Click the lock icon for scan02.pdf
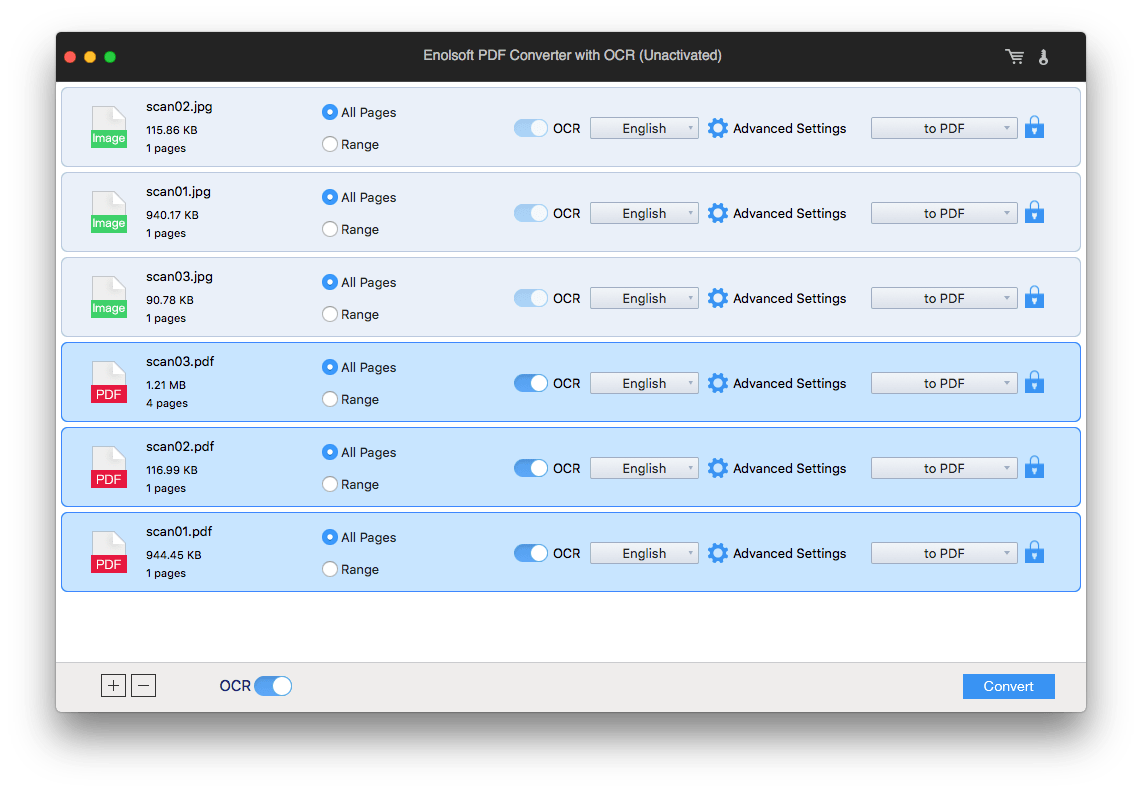The height and width of the screenshot is (792, 1142). coord(1034,468)
